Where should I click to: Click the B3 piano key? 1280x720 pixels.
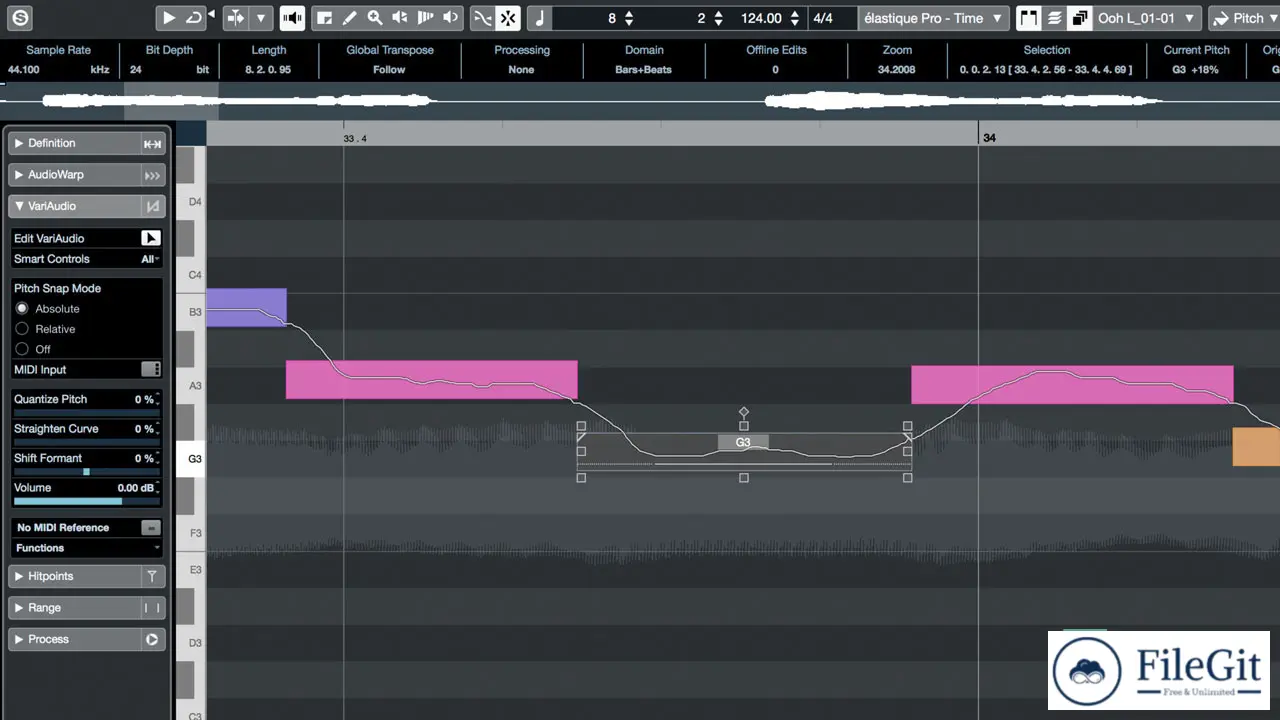click(191, 312)
